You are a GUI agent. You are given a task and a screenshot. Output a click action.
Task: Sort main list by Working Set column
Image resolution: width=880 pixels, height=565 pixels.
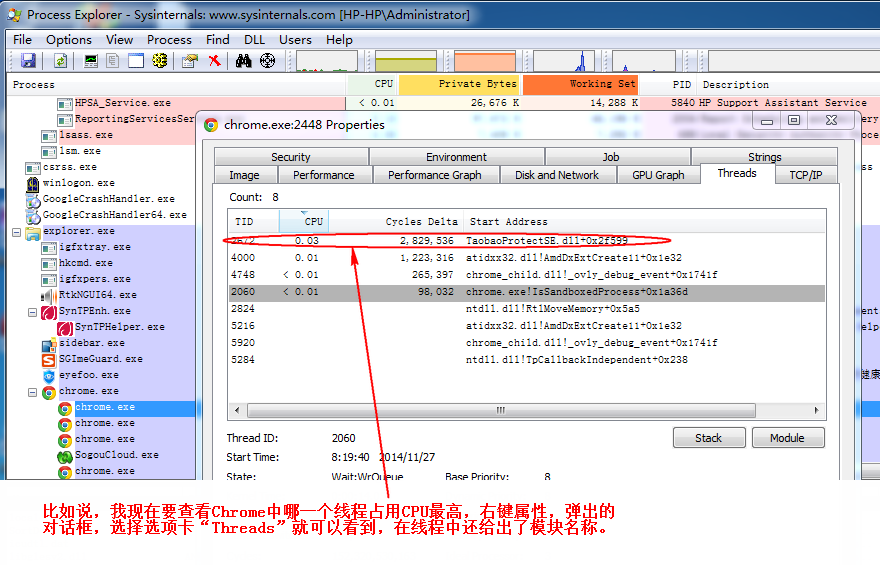pos(581,84)
